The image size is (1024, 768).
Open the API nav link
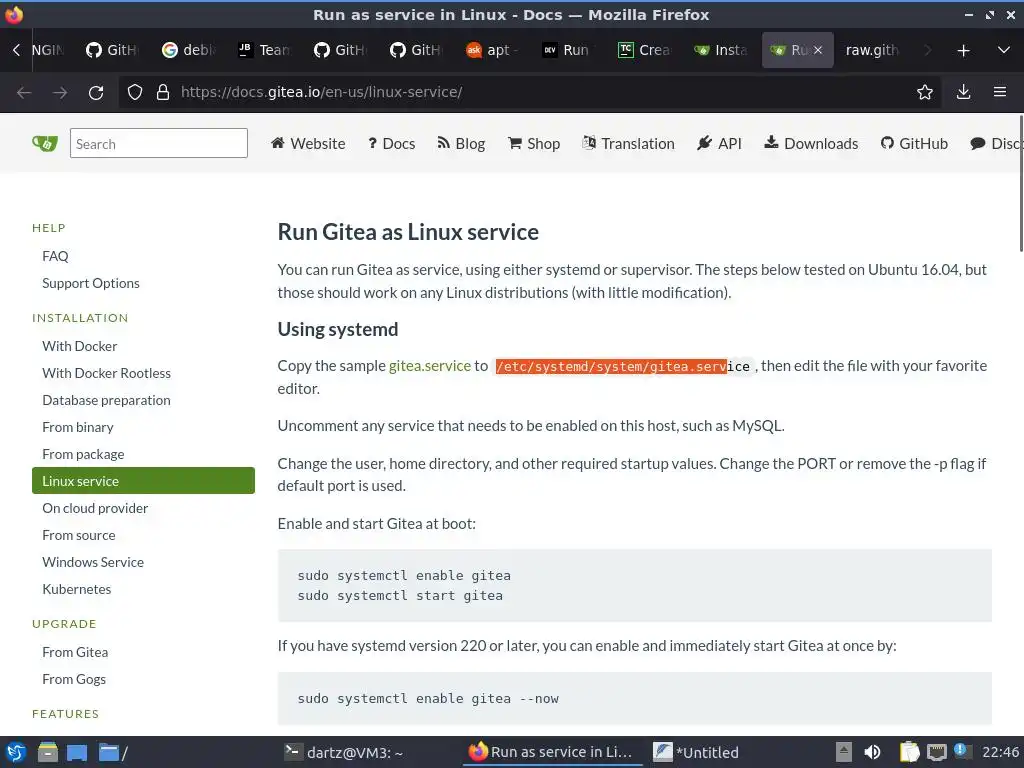point(719,144)
